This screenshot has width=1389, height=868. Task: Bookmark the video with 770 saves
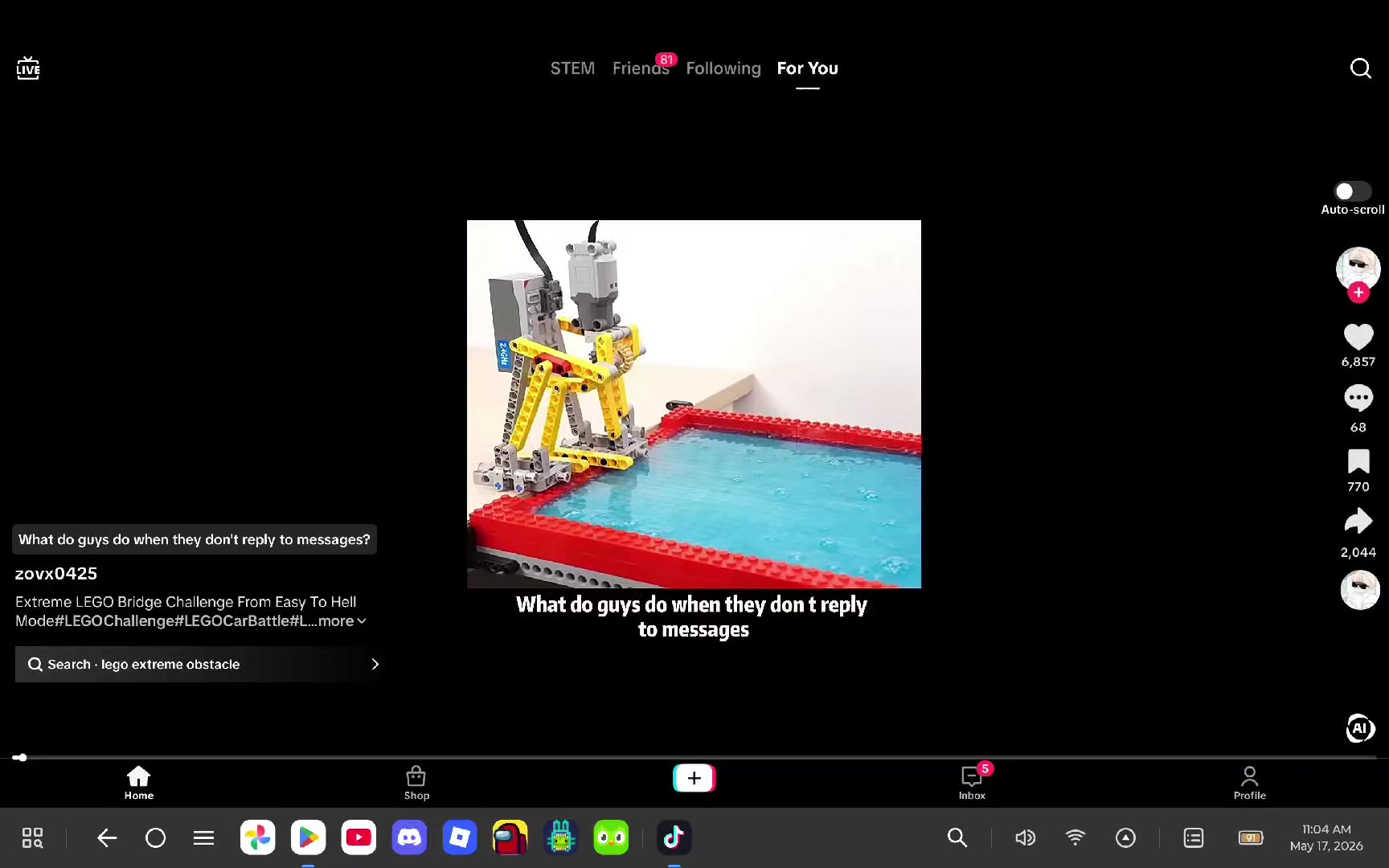point(1358,461)
